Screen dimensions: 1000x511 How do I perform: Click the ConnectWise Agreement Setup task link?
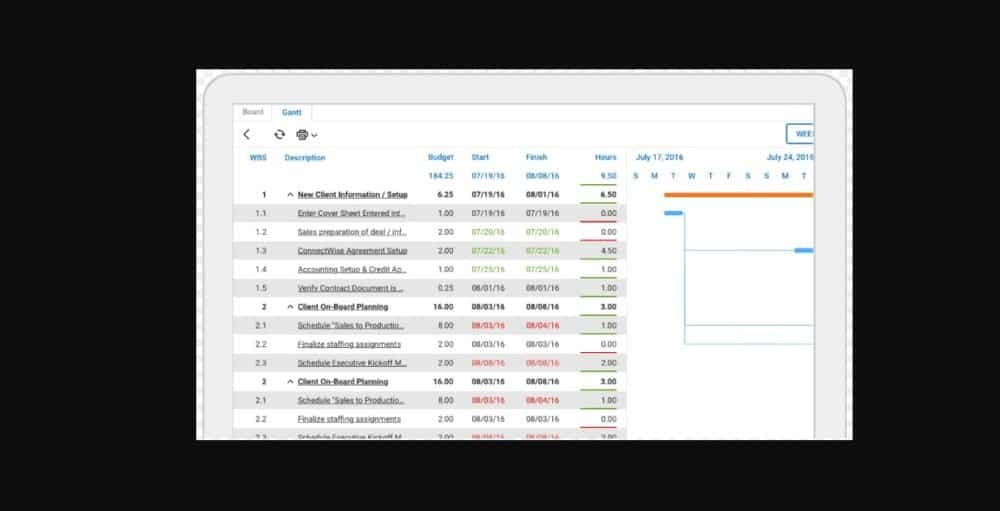[x=352, y=251]
